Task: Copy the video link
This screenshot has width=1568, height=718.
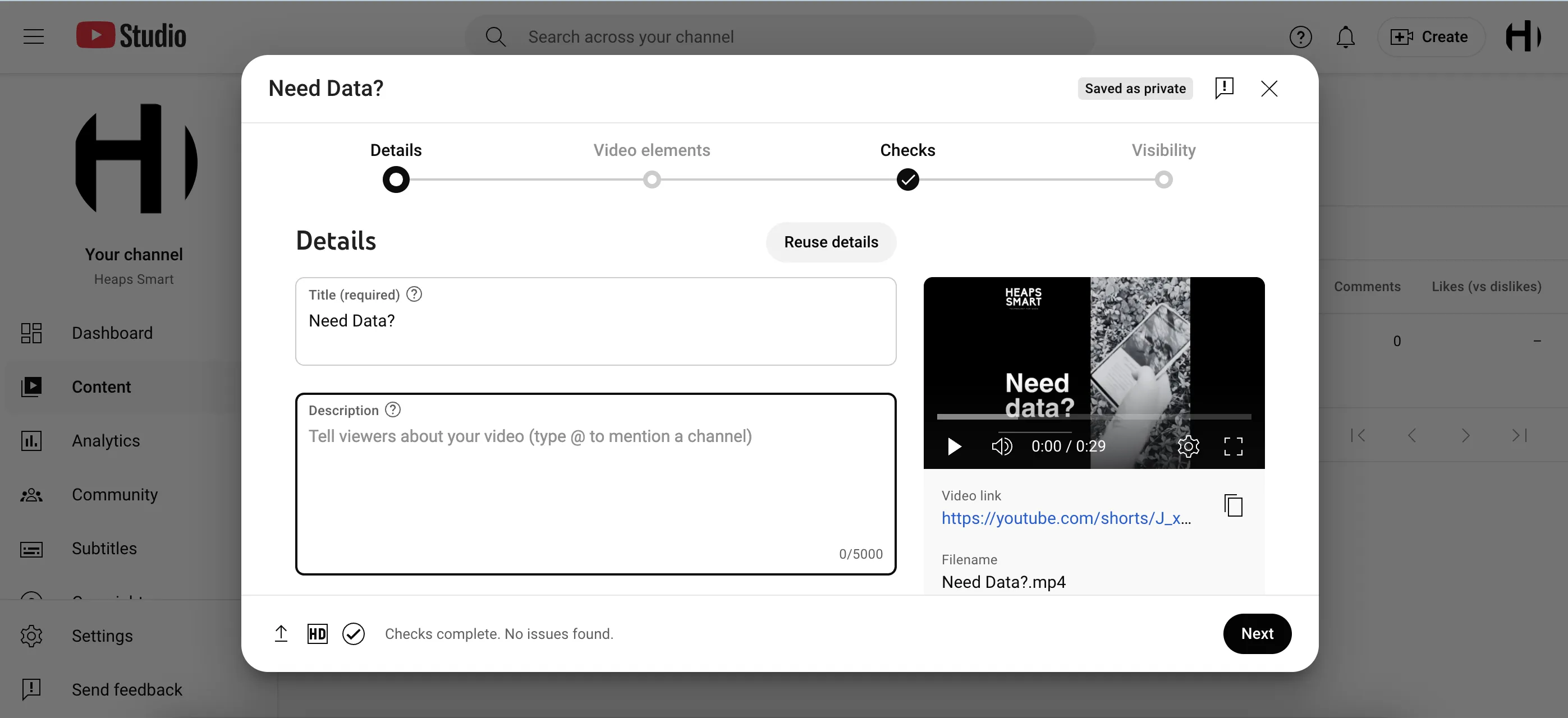Action: [x=1233, y=505]
